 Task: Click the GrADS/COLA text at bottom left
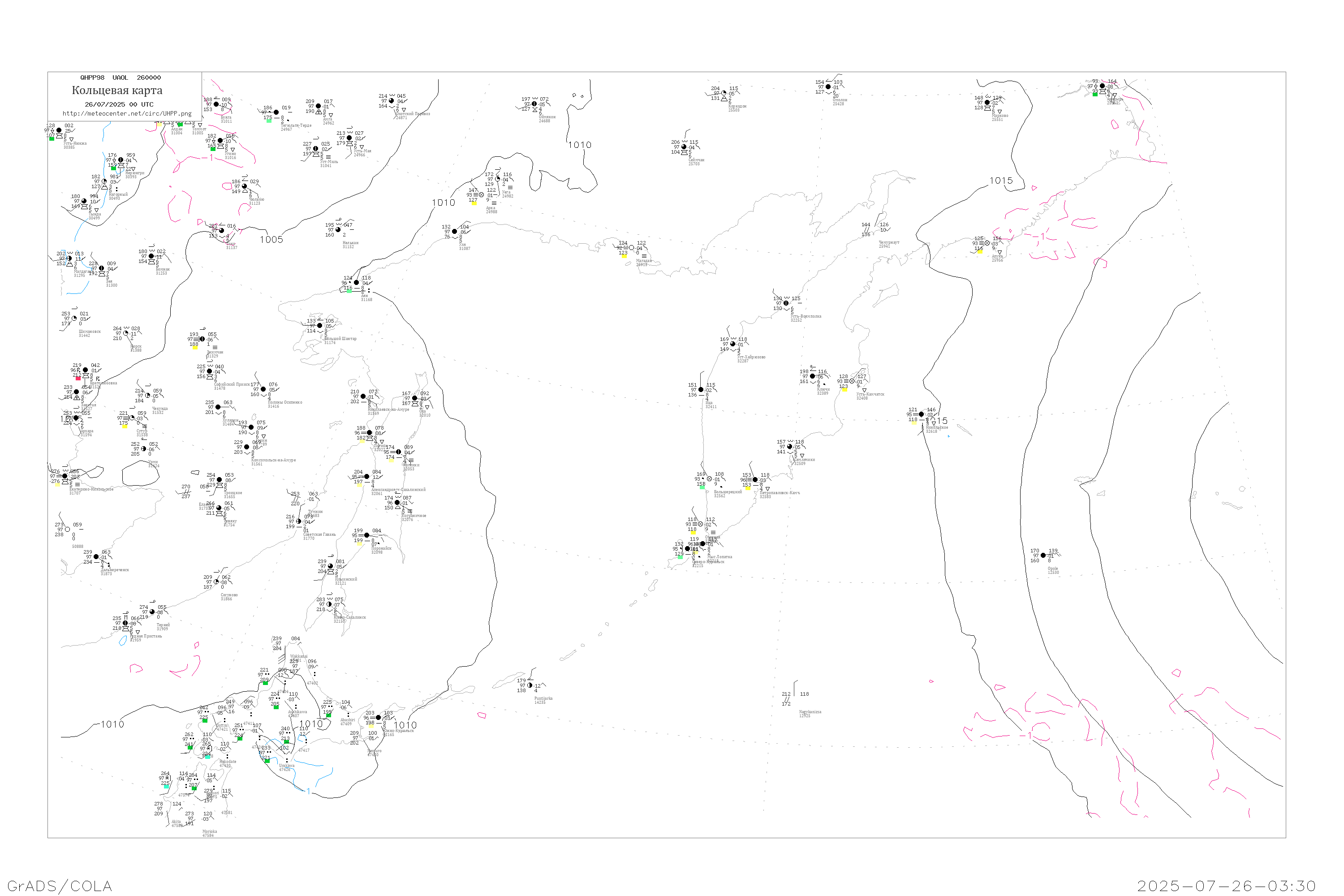tap(60, 886)
